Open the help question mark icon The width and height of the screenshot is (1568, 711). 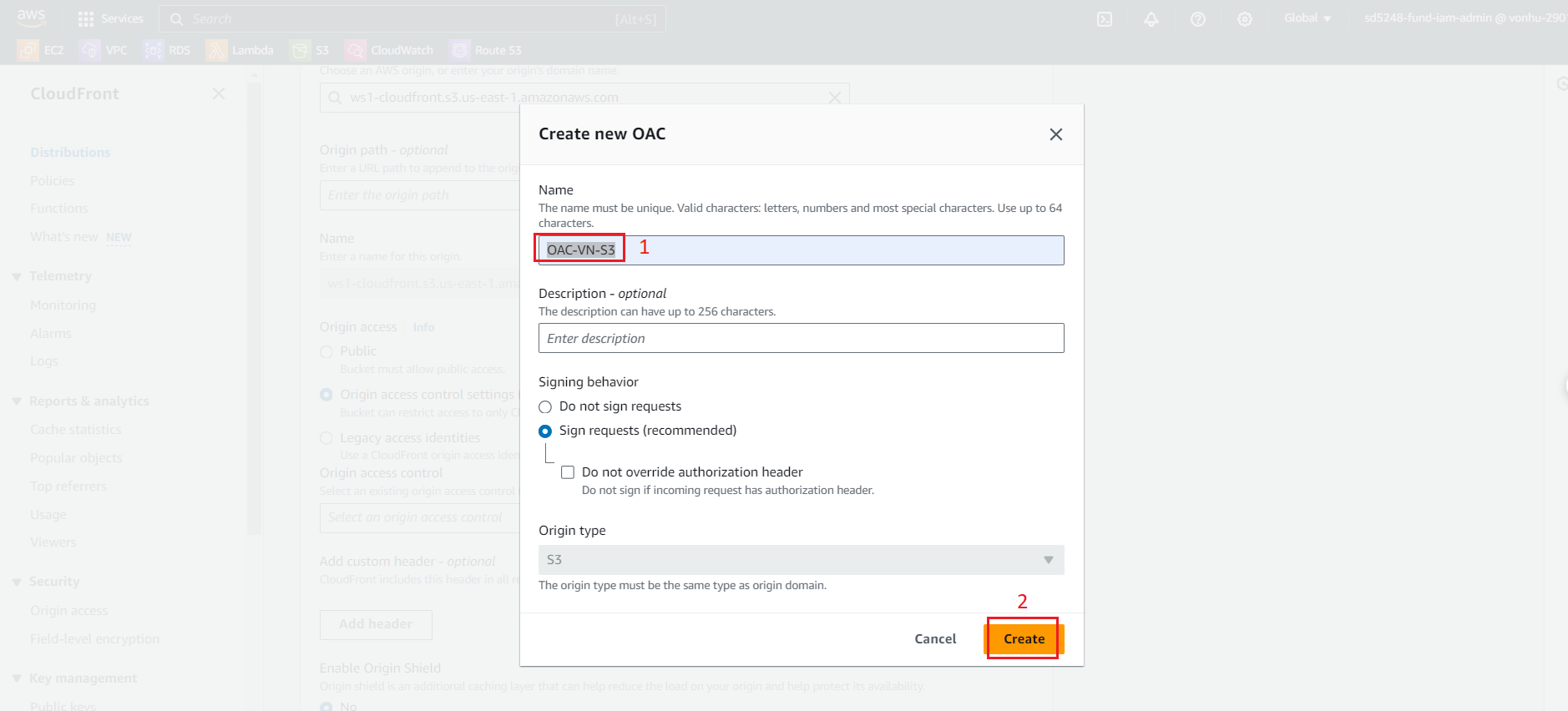pyautogui.click(x=1197, y=19)
